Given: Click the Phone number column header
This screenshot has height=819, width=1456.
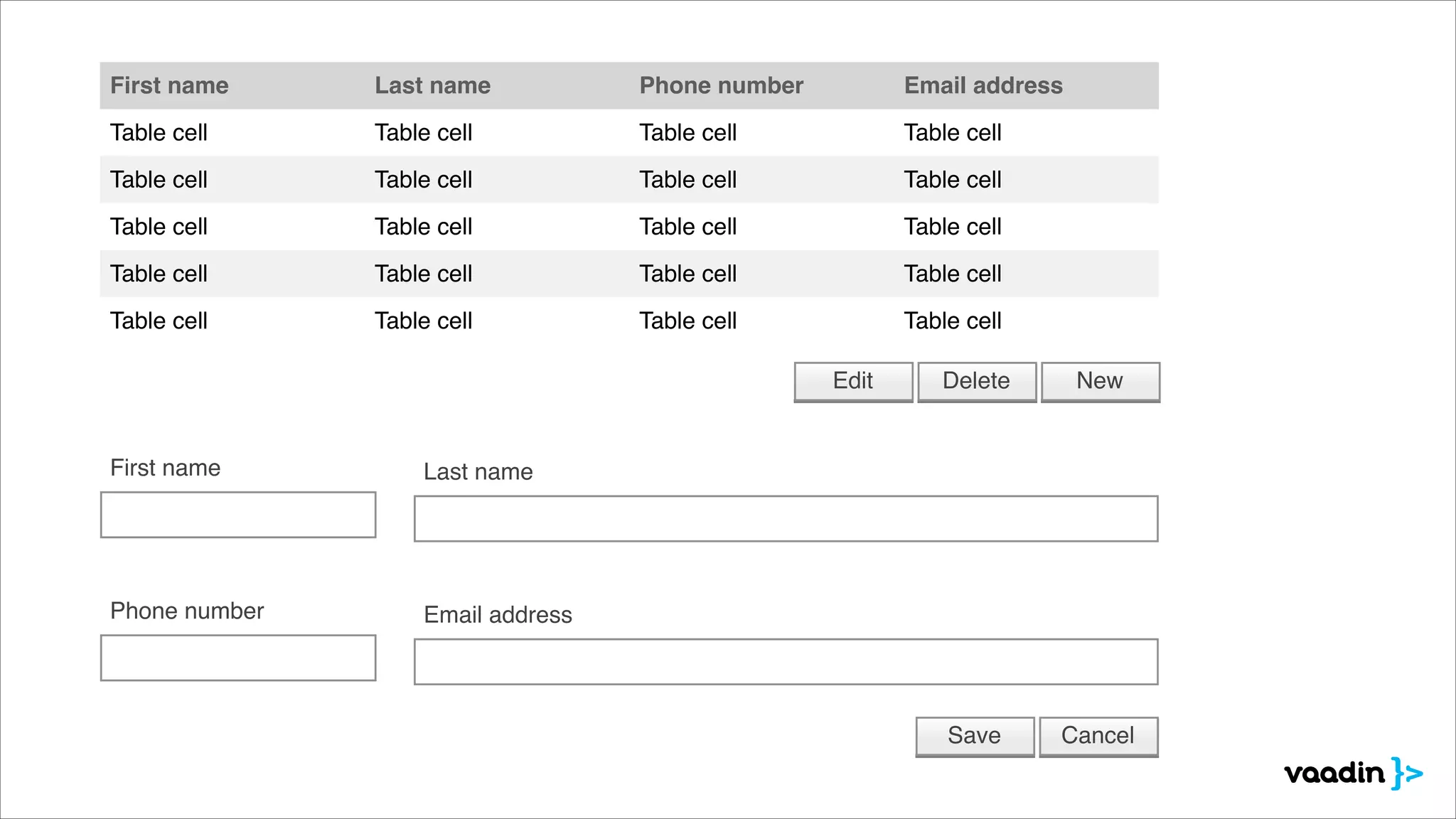Looking at the screenshot, I should point(721,86).
